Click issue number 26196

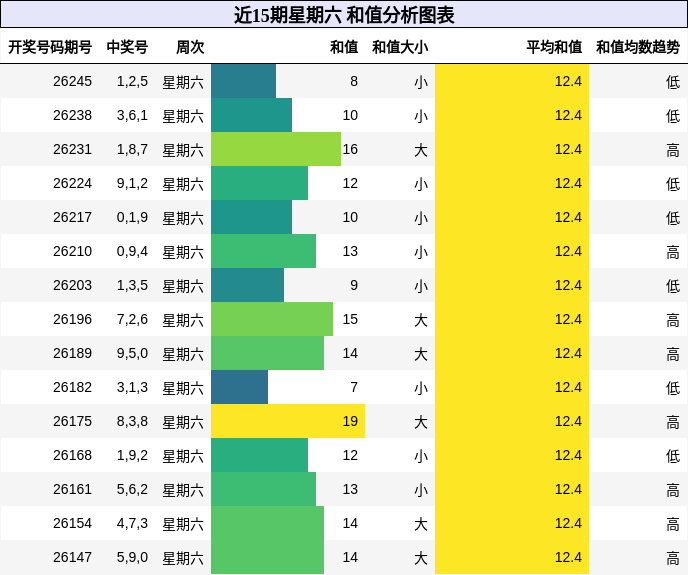[72, 319]
